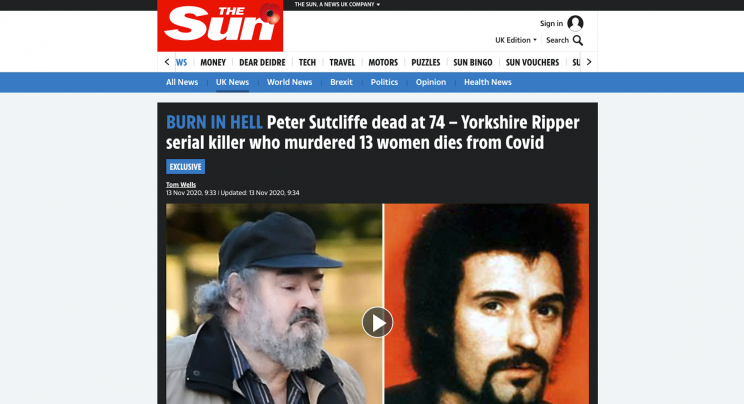Screen dimensions: 744x404
Task: Select the Tech category
Action: pyautogui.click(x=307, y=62)
